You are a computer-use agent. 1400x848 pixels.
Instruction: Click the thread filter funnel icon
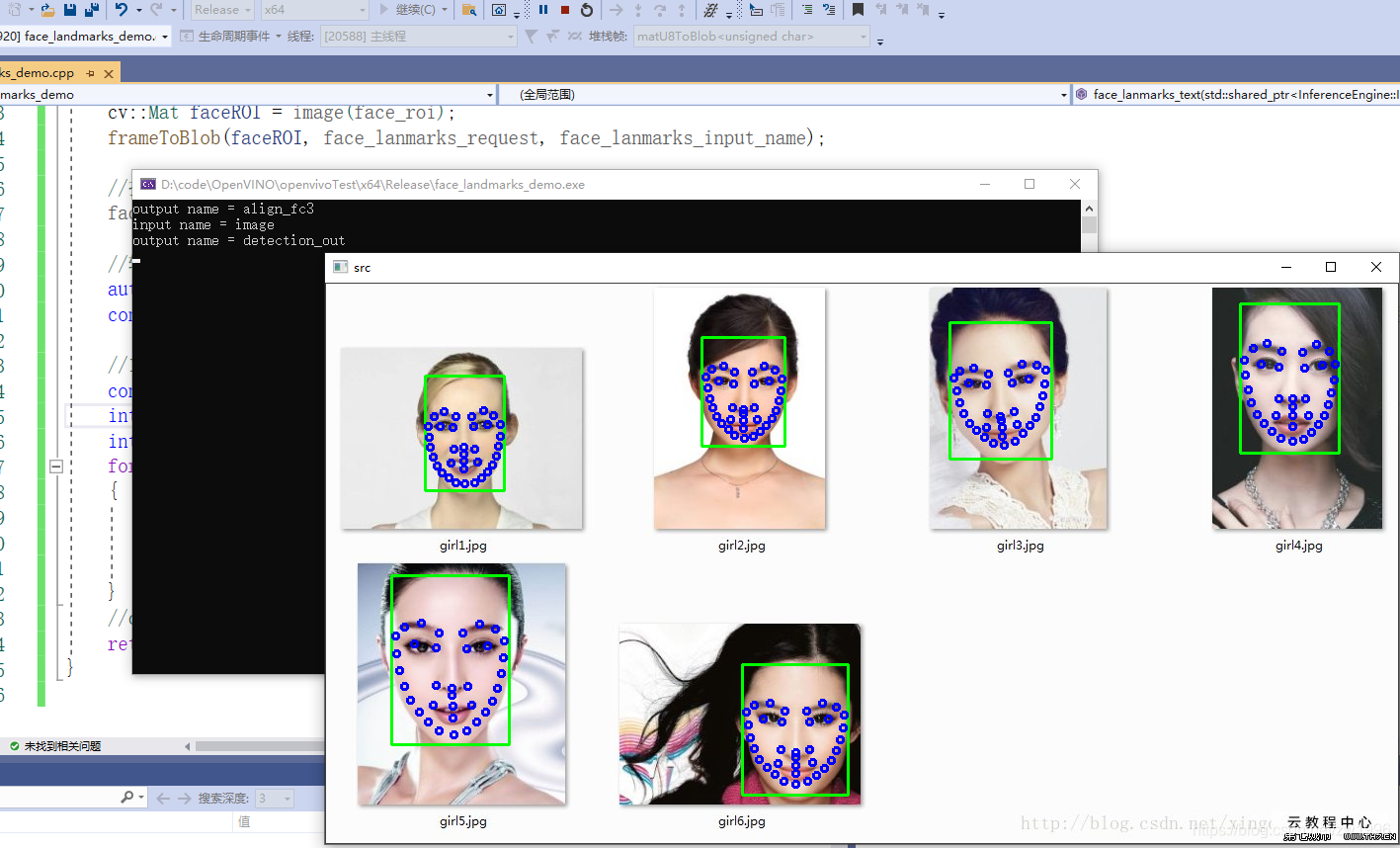click(531, 37)
